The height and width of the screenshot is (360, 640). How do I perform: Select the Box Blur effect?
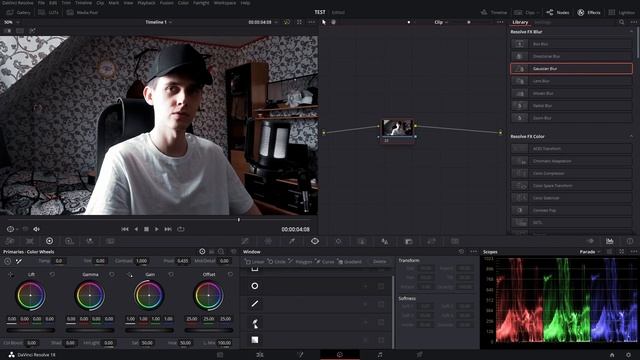[571, 44]
